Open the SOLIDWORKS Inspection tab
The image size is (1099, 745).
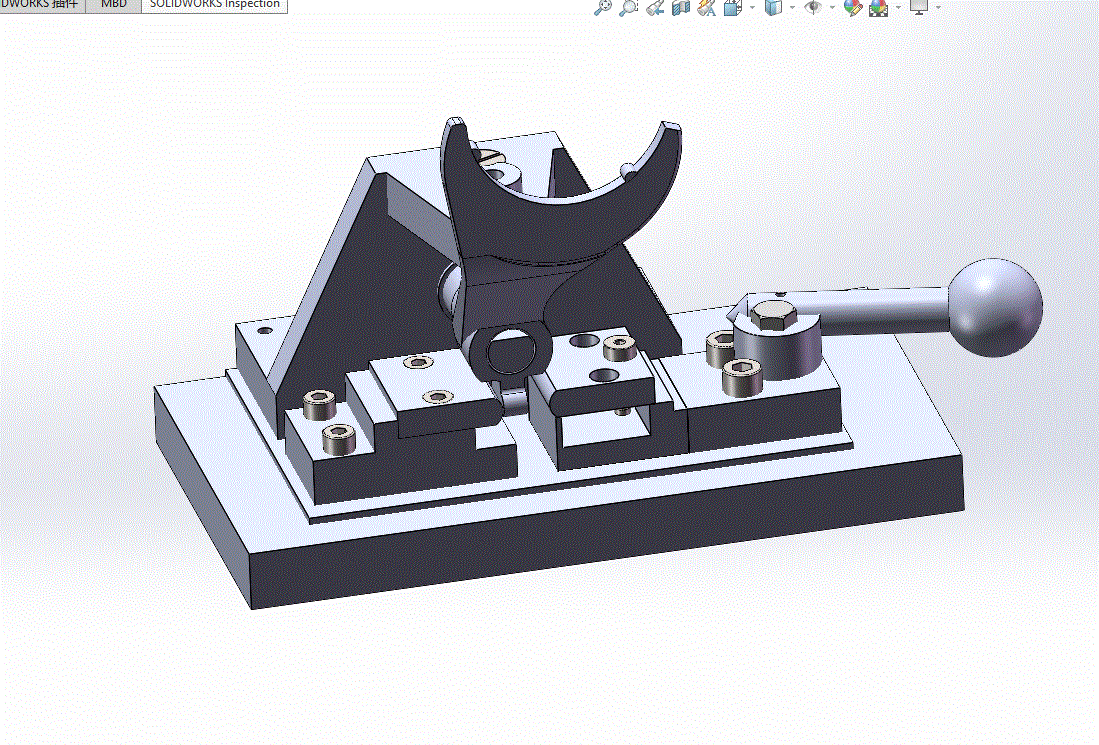tap(214, 6)
